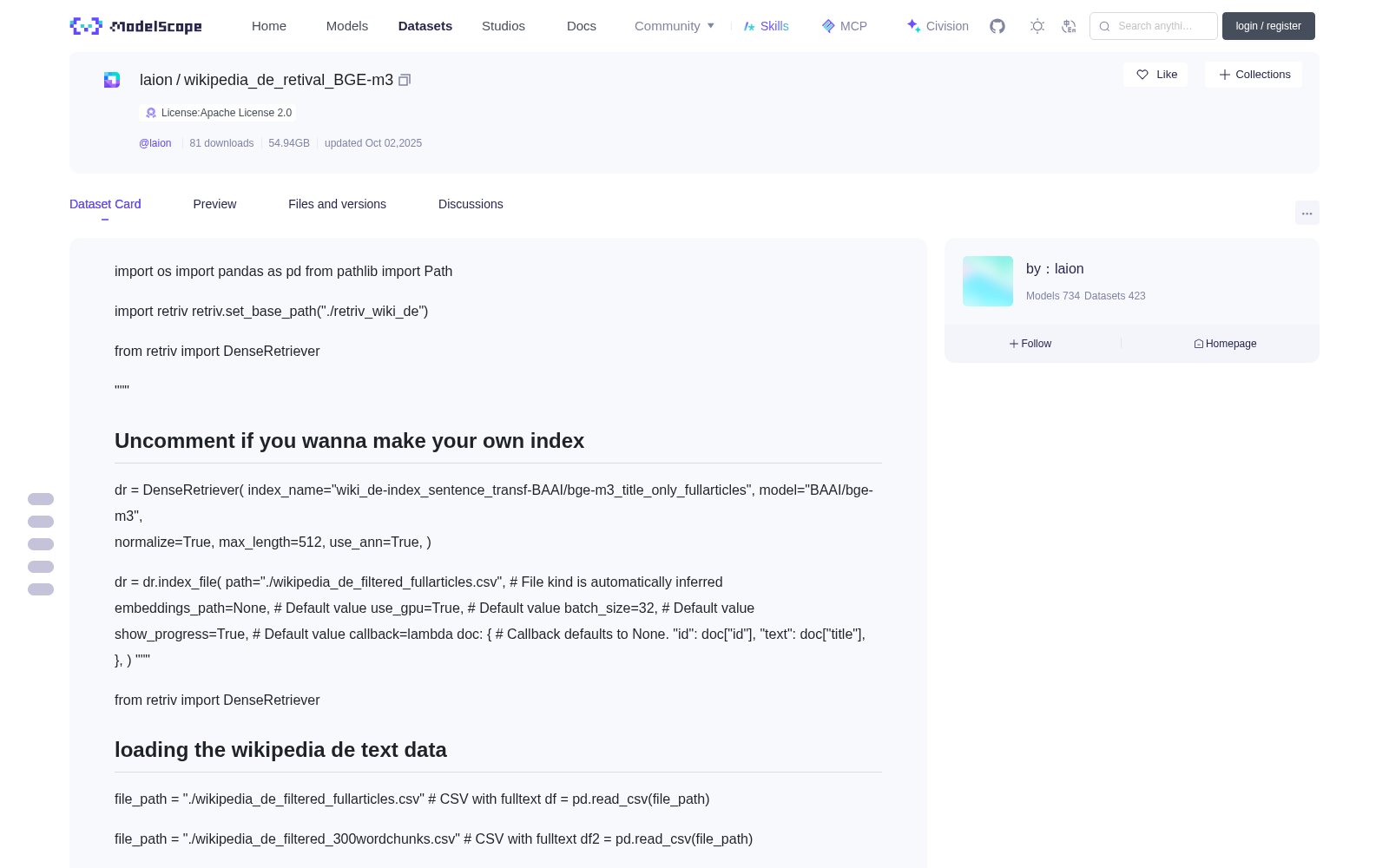The width and height of the screenshot is (1389, 868).
Task: Like this dataset
Action: point(1155,75)
